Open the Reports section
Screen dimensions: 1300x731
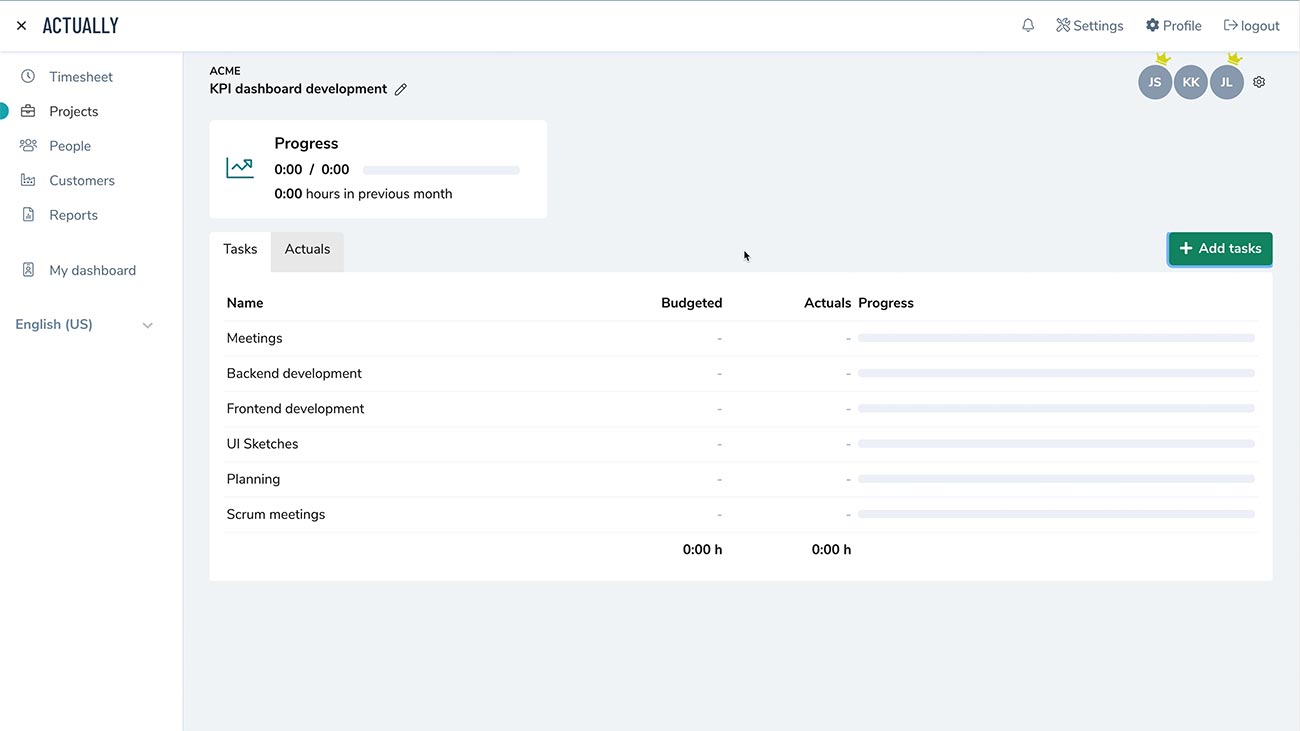72,214
